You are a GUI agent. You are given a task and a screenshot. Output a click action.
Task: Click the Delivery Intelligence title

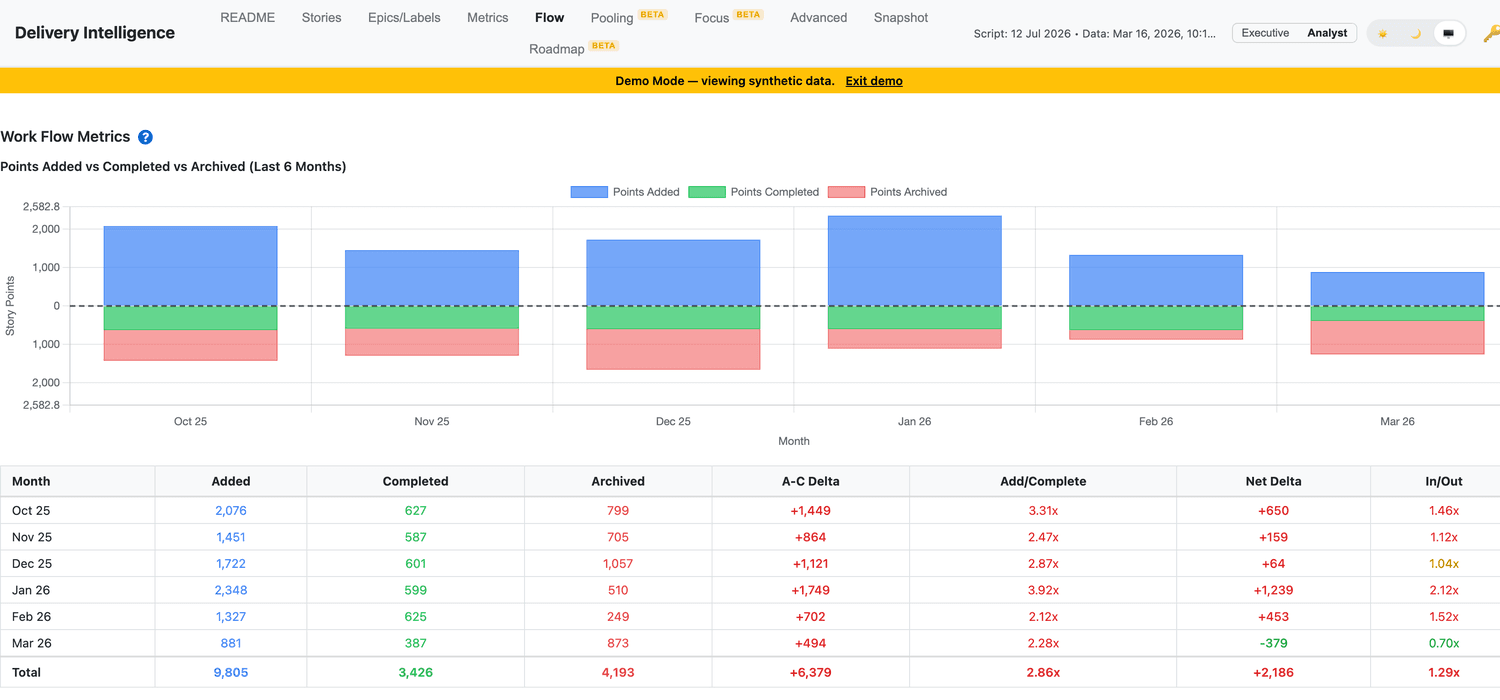[95, 33]
